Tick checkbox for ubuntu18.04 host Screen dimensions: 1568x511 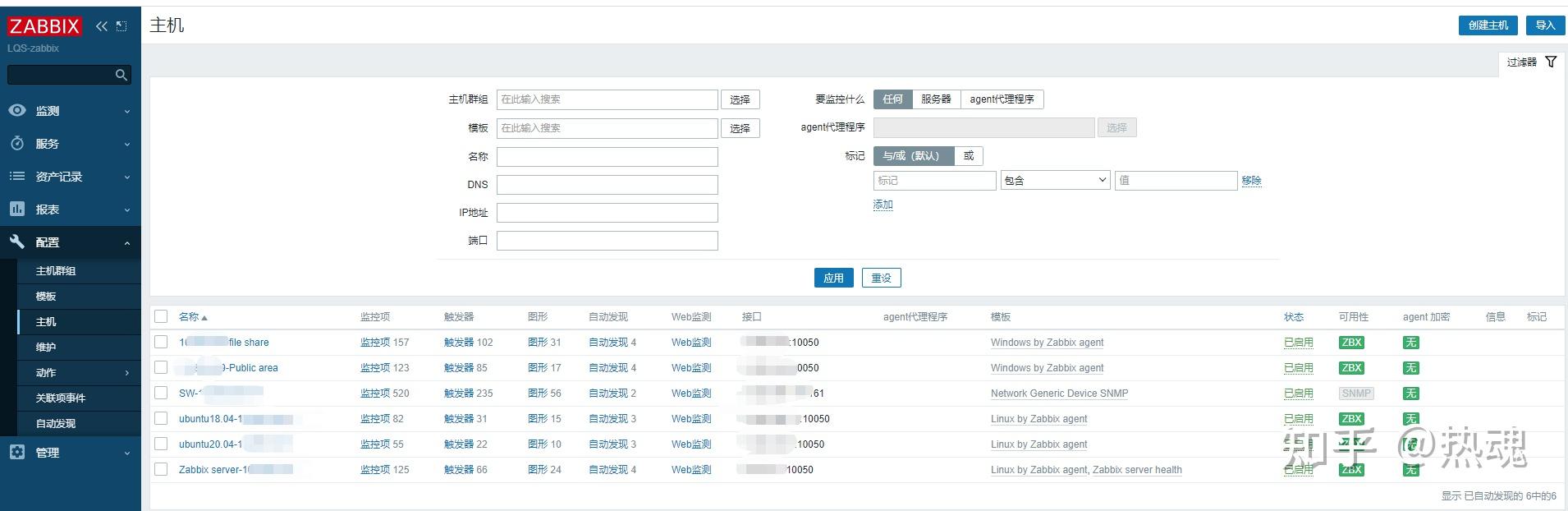[161, 418]
